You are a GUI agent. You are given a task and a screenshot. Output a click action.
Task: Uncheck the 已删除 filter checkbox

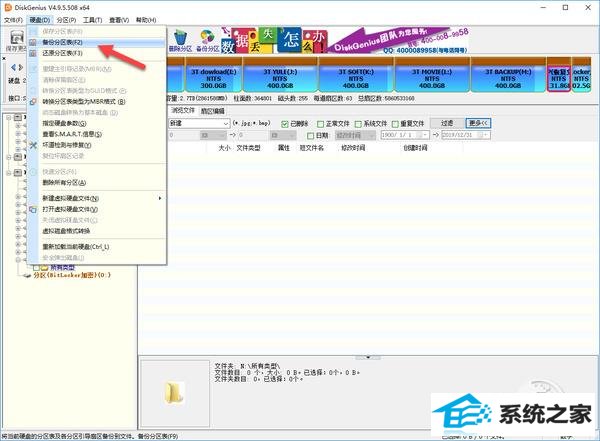click(x=284, y=124)
